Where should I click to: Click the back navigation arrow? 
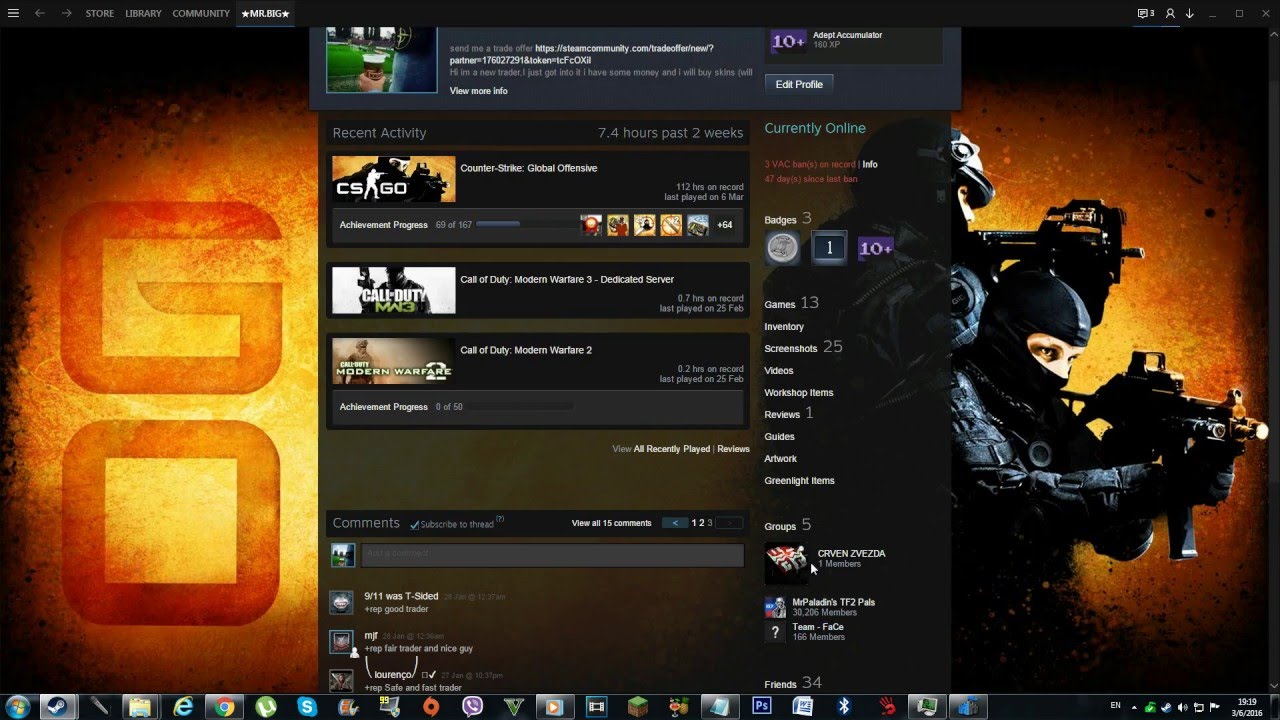tap(40, 13)
